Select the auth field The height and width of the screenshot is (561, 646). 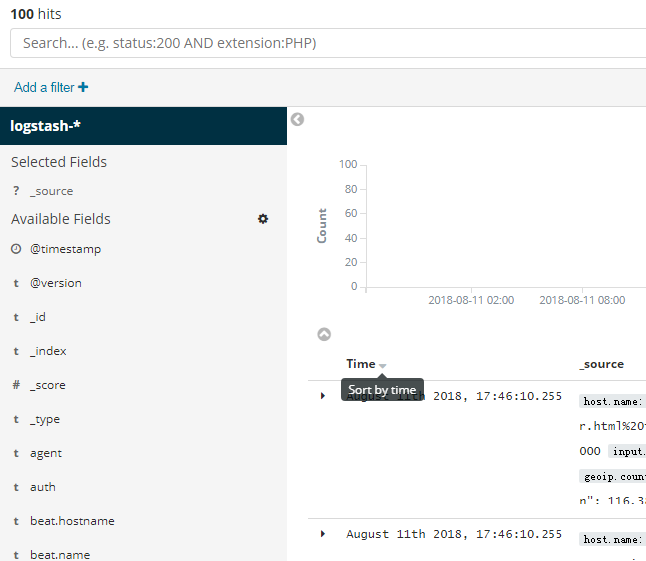pyautogui.click(x=42, y=487)
